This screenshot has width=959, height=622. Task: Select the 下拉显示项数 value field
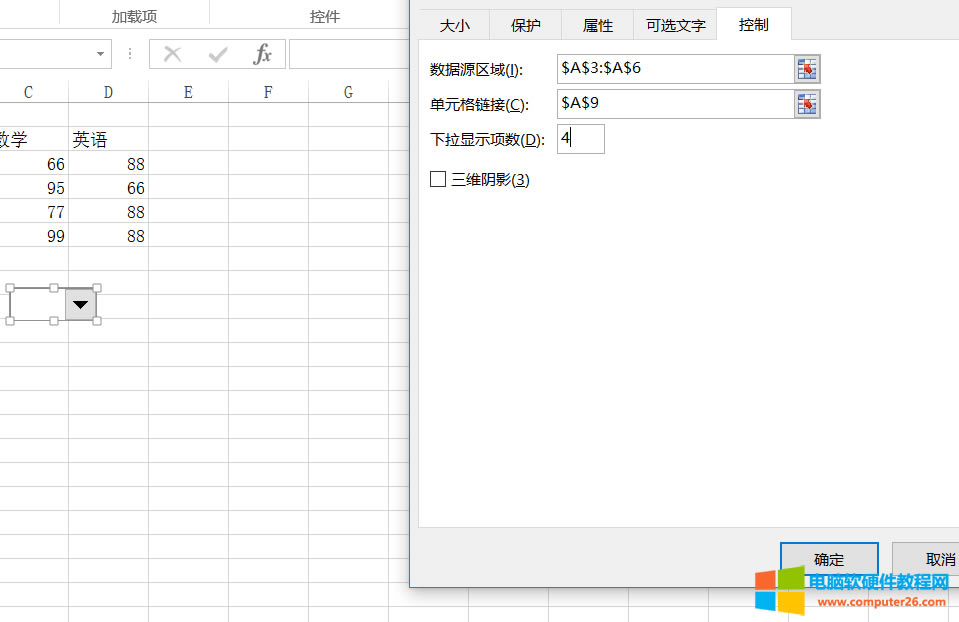pos(580,139)
